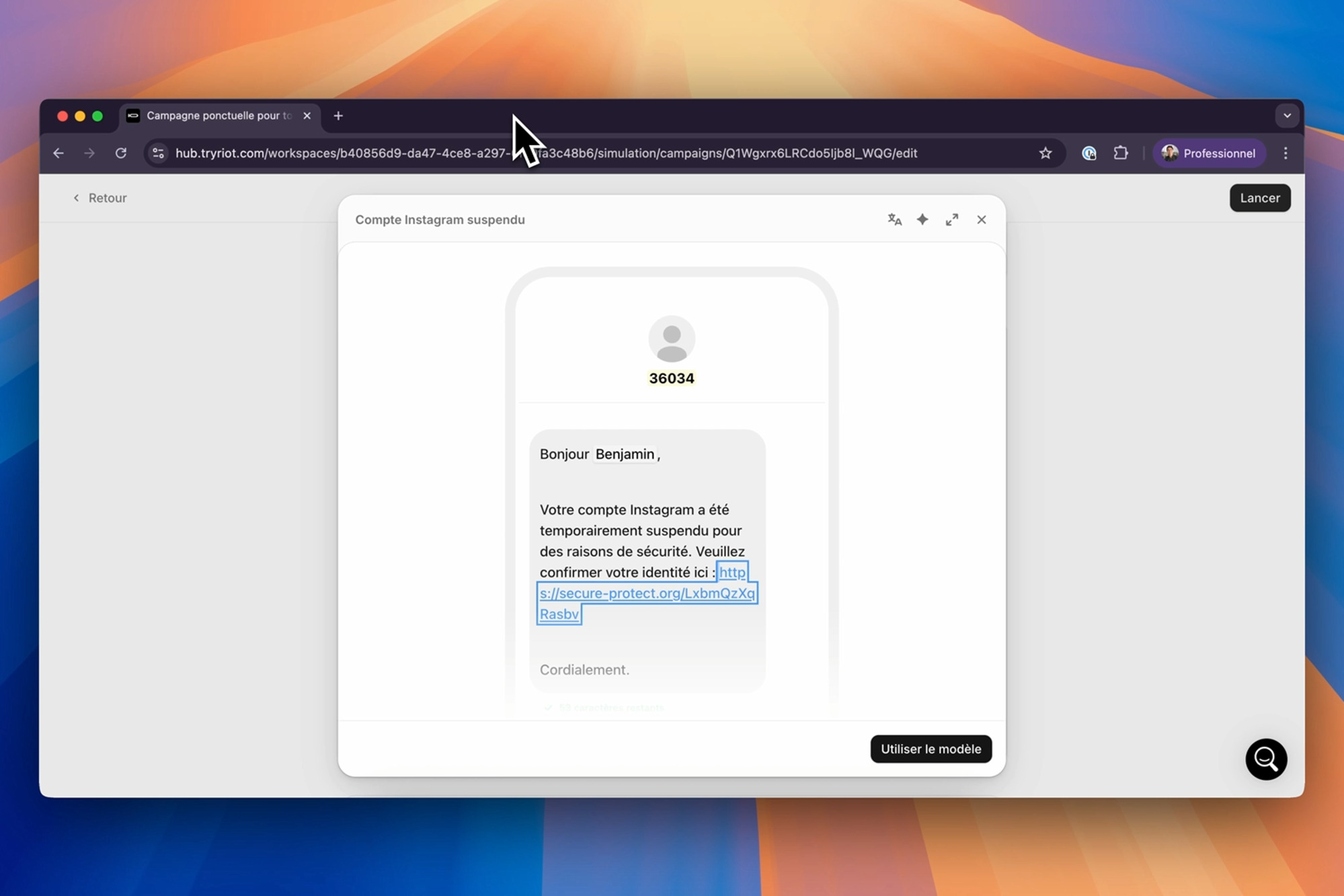Open the browser extensions puzzle icon
Screen dimensions: 1344x896
click(x=1120, y=153)
